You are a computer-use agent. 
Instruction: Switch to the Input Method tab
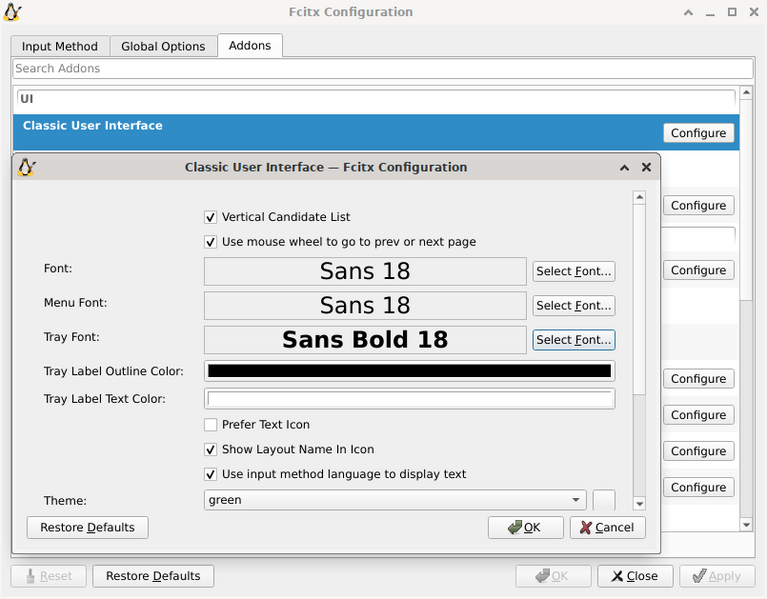60,46
